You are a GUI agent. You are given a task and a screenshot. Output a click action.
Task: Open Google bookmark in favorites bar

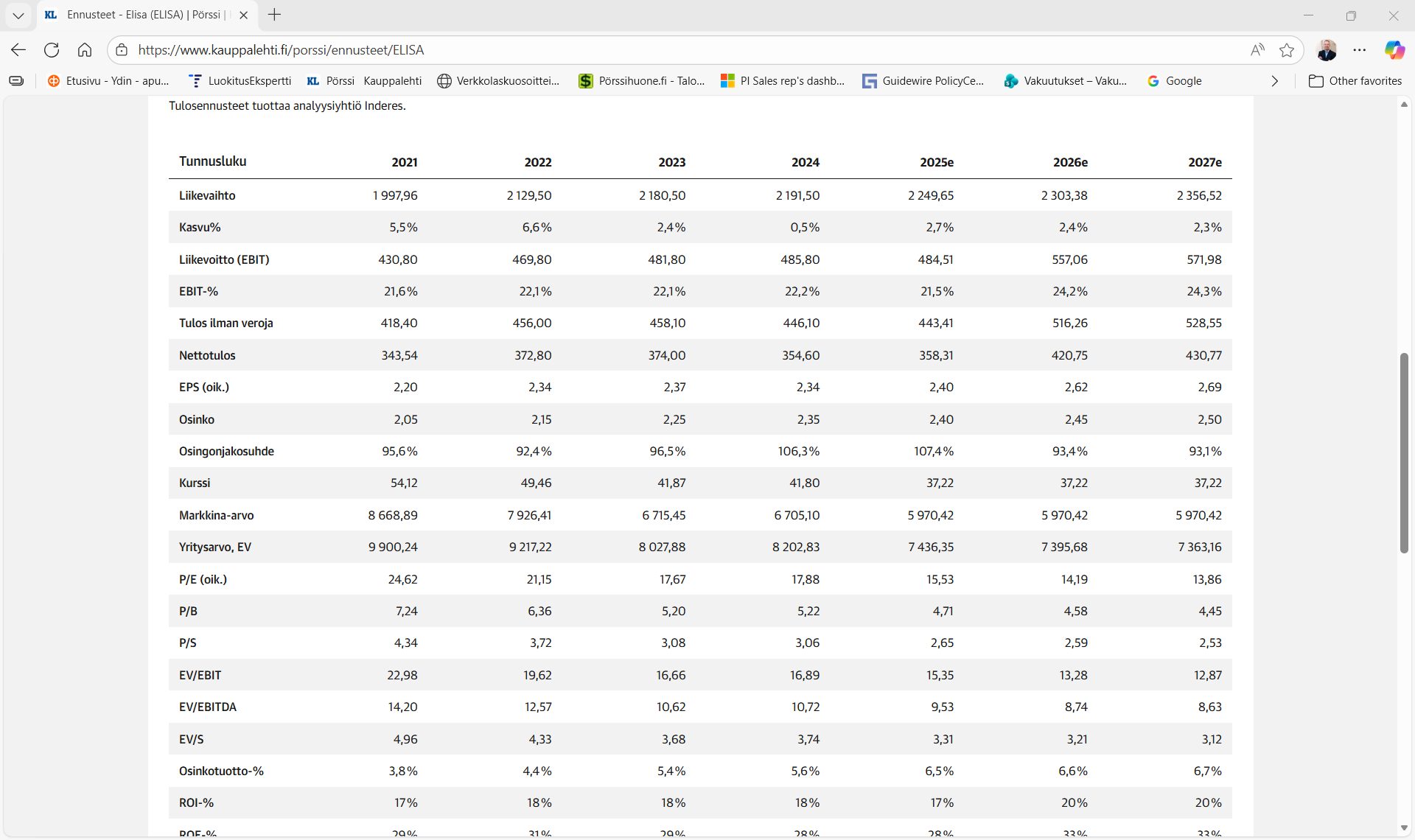coord(1175,81)
